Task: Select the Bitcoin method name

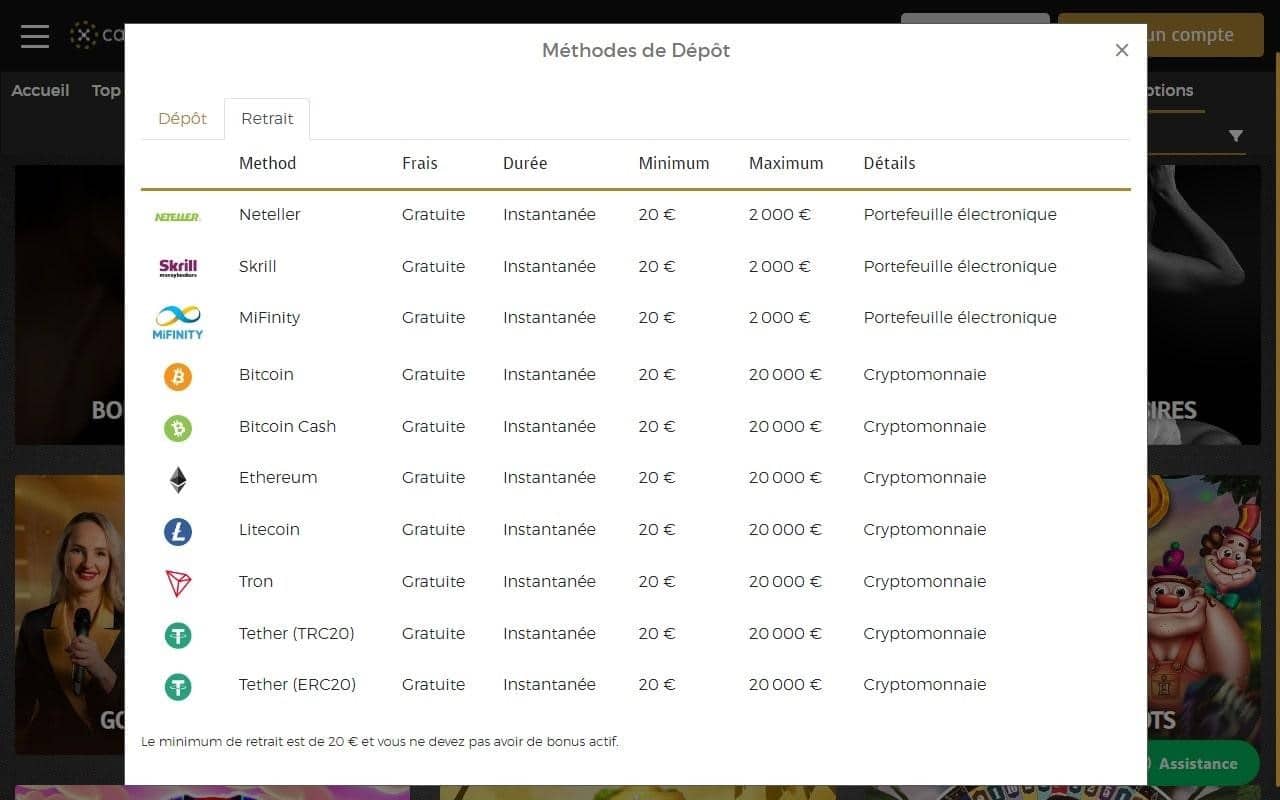Action: coord(266,374)
